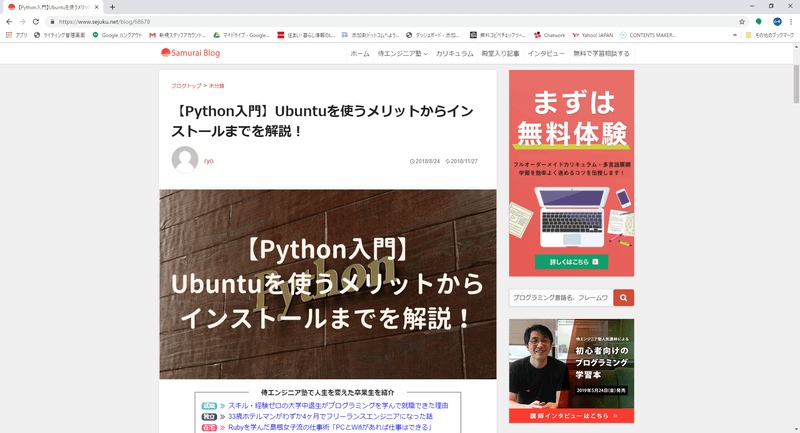Open その他のブックマーク folder
The width and height of the screenshot is (800, 433).
770,35
